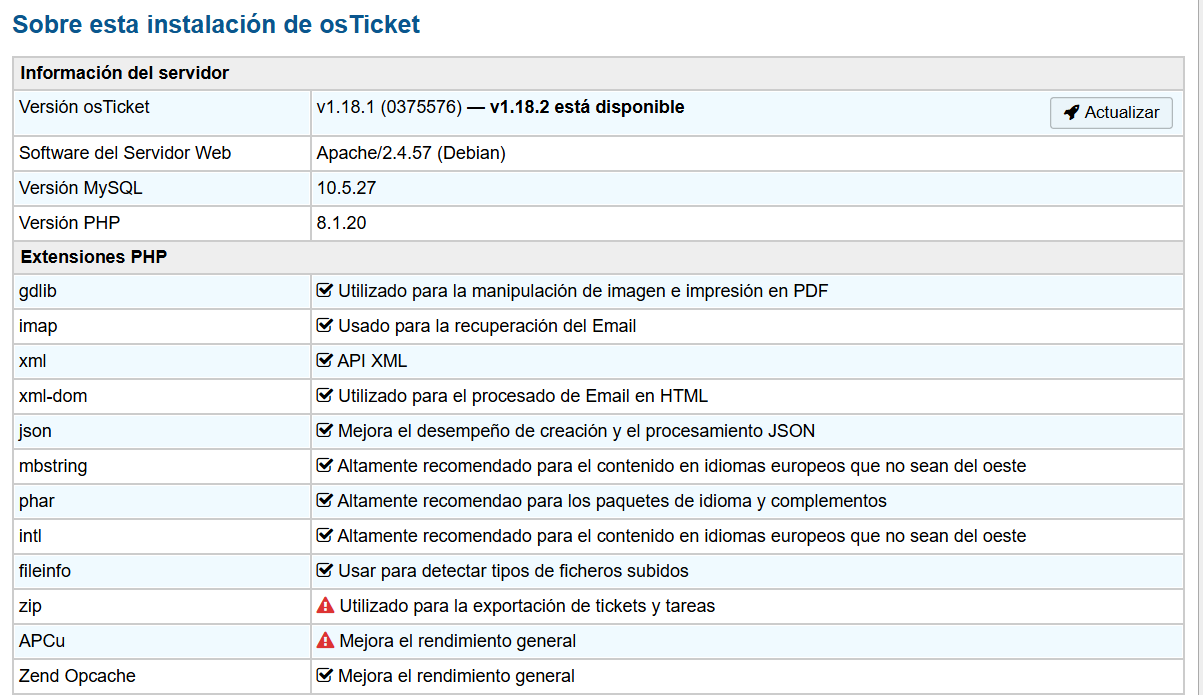Click the mbstring 'Altamente recomendado' description

click(682, 466)
